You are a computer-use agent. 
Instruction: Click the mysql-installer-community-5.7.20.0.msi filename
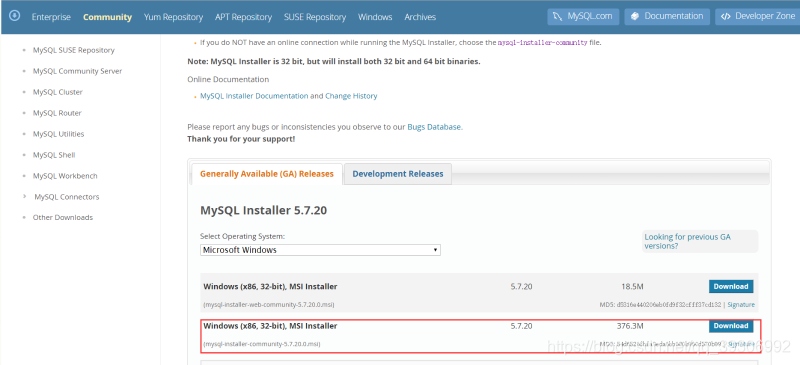[262, 344]
